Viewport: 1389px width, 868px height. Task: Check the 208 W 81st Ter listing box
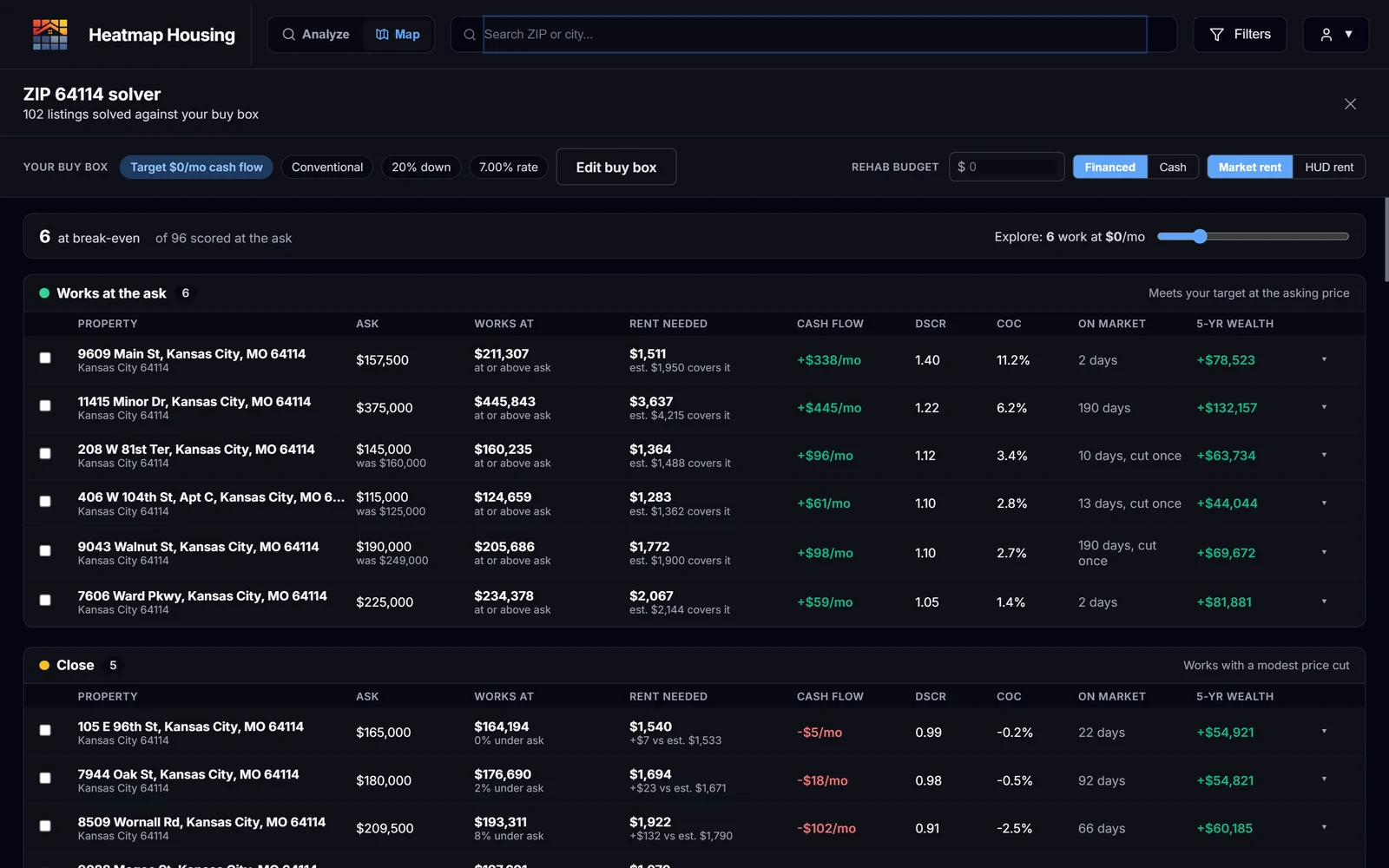click(x=45, y=453)
